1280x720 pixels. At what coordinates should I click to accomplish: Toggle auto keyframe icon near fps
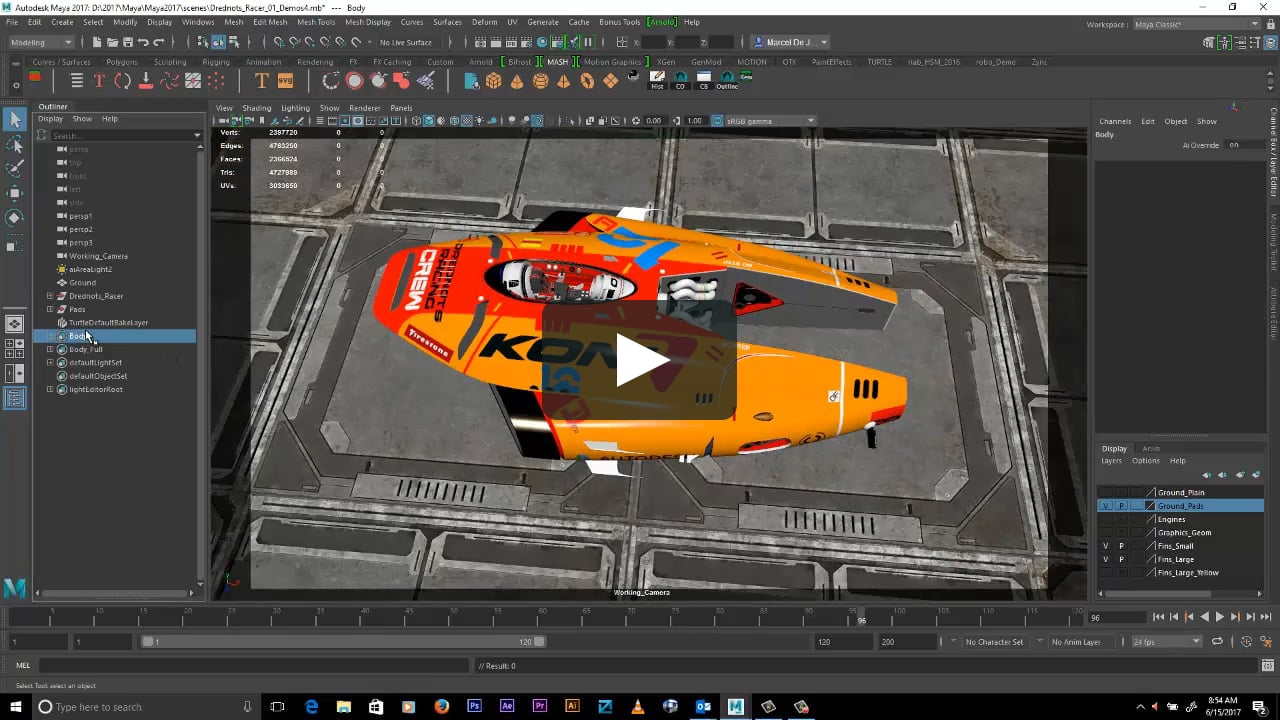point(1247,642)
